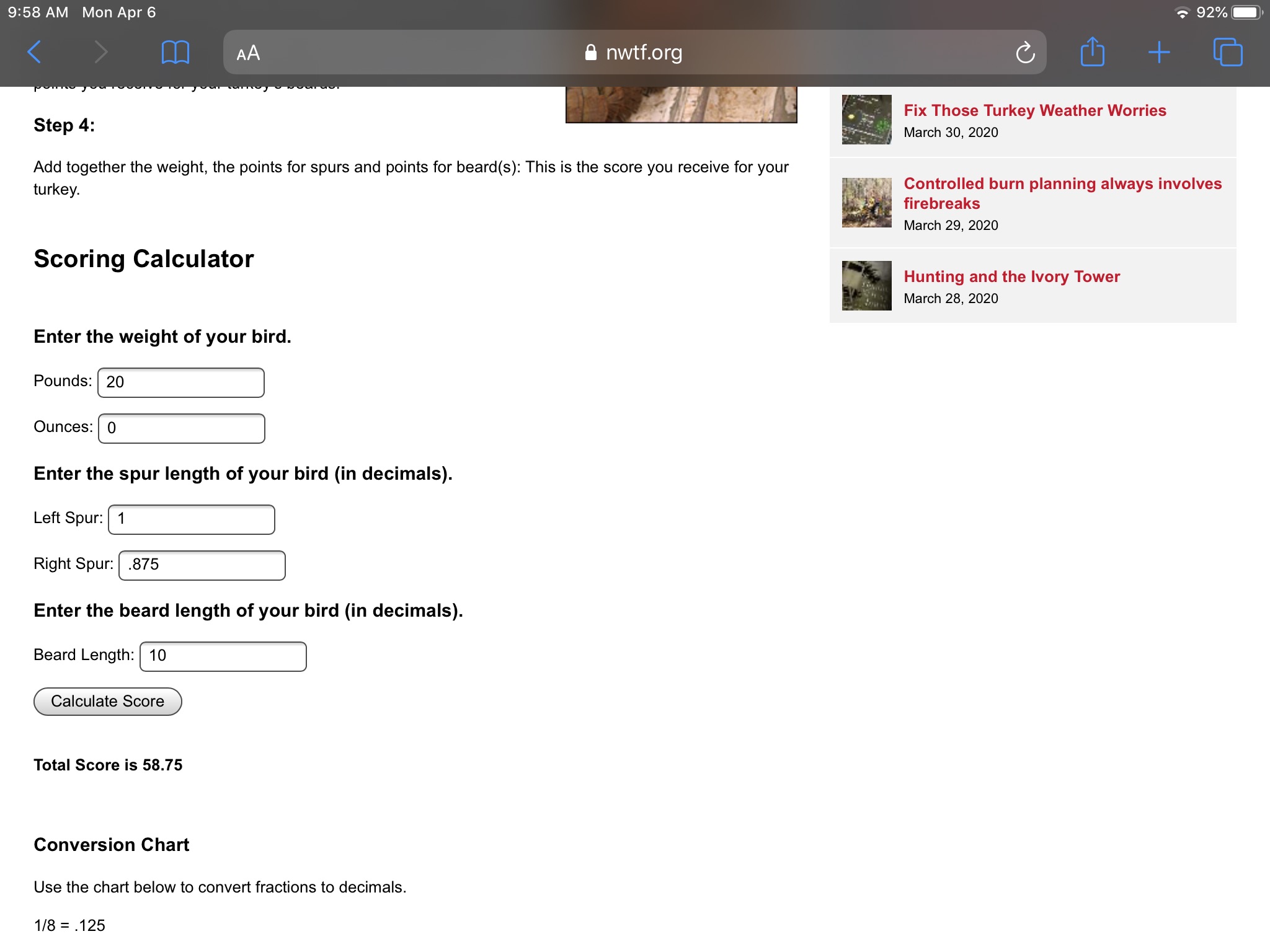Tap the battery indicator icon
The height and width of the screenshot is (952, 1270).
click(1247, 12)
